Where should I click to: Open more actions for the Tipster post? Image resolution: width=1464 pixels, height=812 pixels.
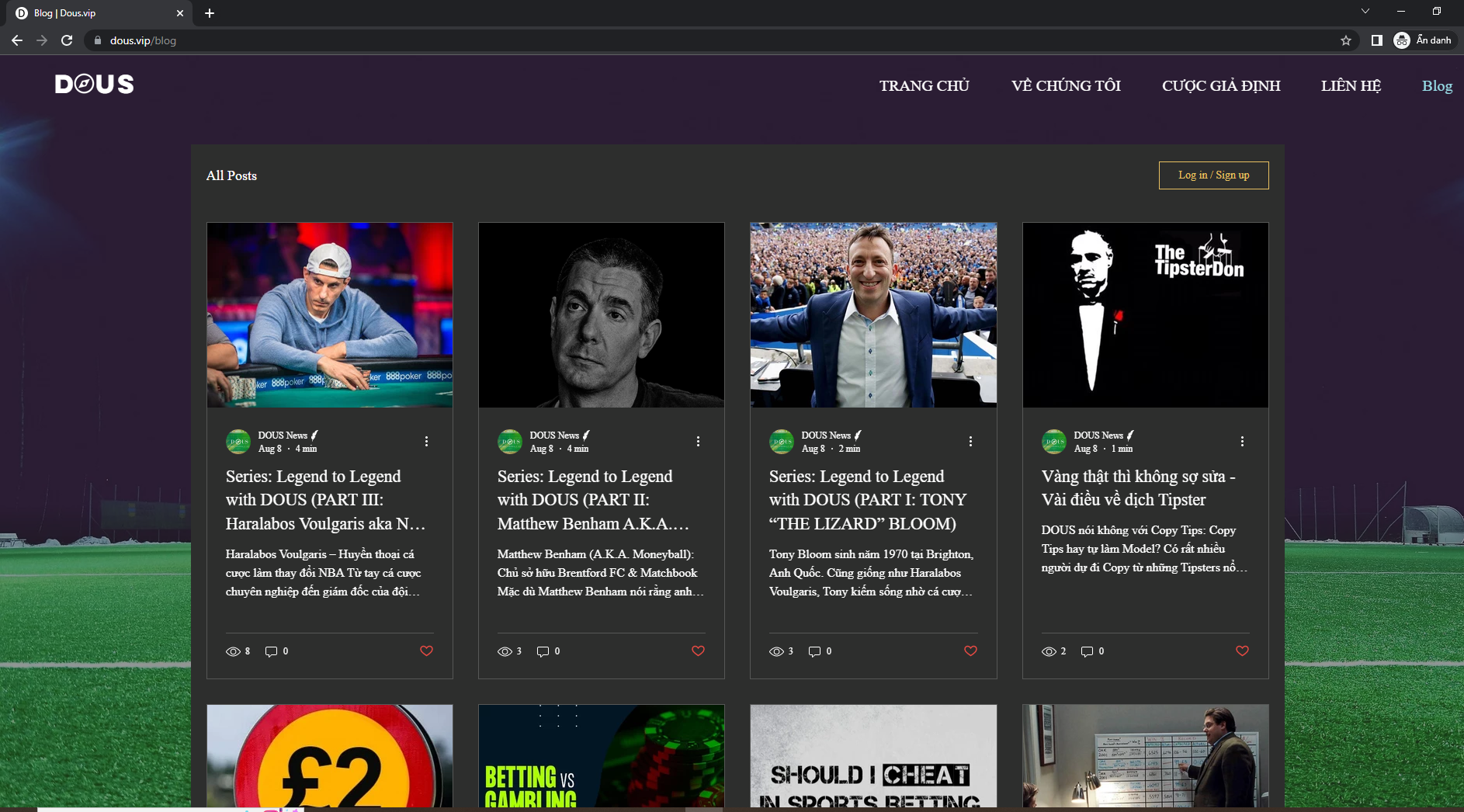point(1242,441)
